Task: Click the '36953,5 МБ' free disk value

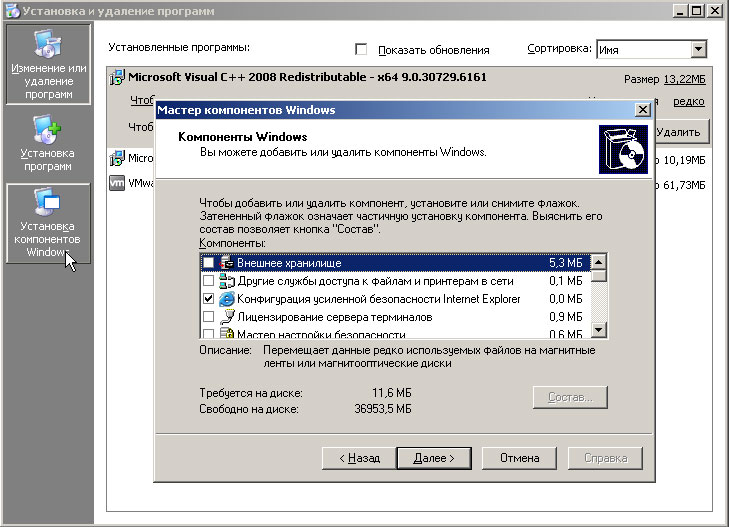Action: 383,409
